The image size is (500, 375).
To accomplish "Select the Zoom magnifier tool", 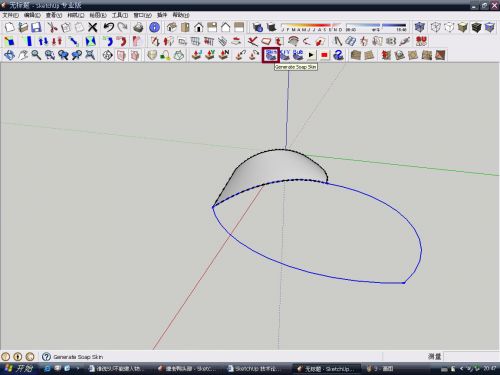I will point(36,55).
